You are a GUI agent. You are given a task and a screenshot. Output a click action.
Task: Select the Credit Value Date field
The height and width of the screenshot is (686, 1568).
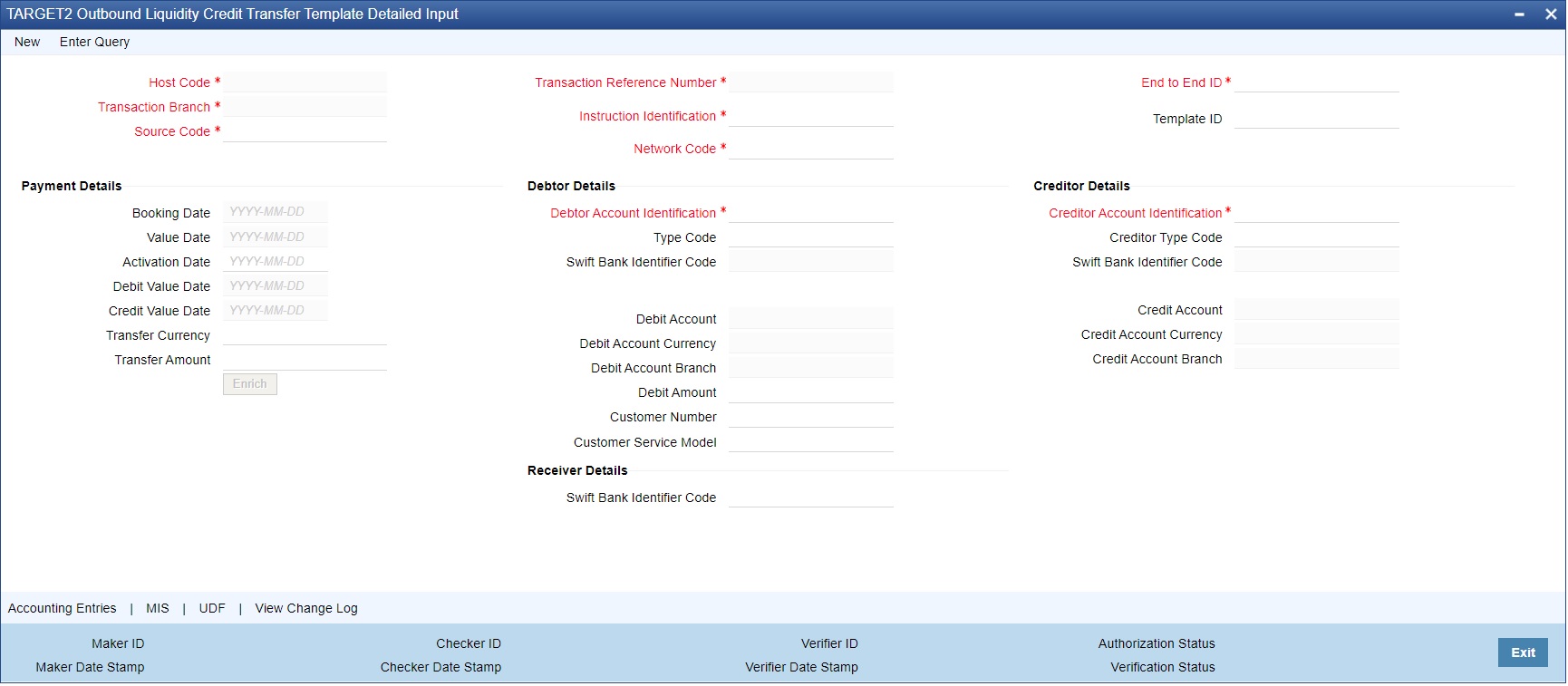coord(276,310)
